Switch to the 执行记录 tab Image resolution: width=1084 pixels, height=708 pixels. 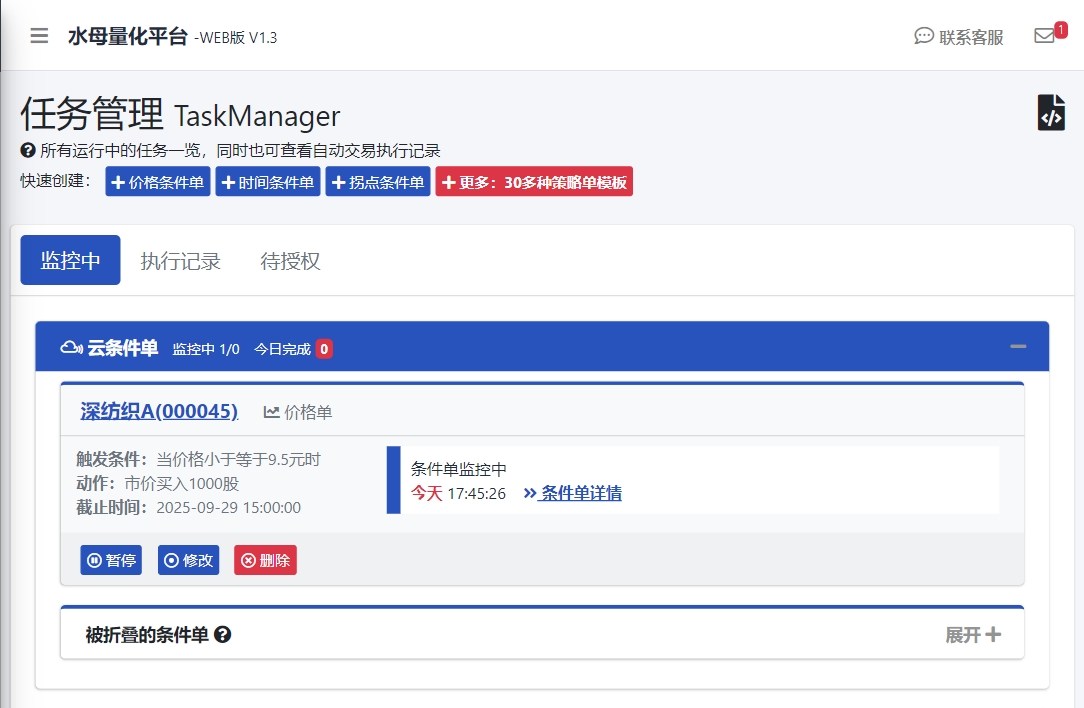tap(180, 261)
